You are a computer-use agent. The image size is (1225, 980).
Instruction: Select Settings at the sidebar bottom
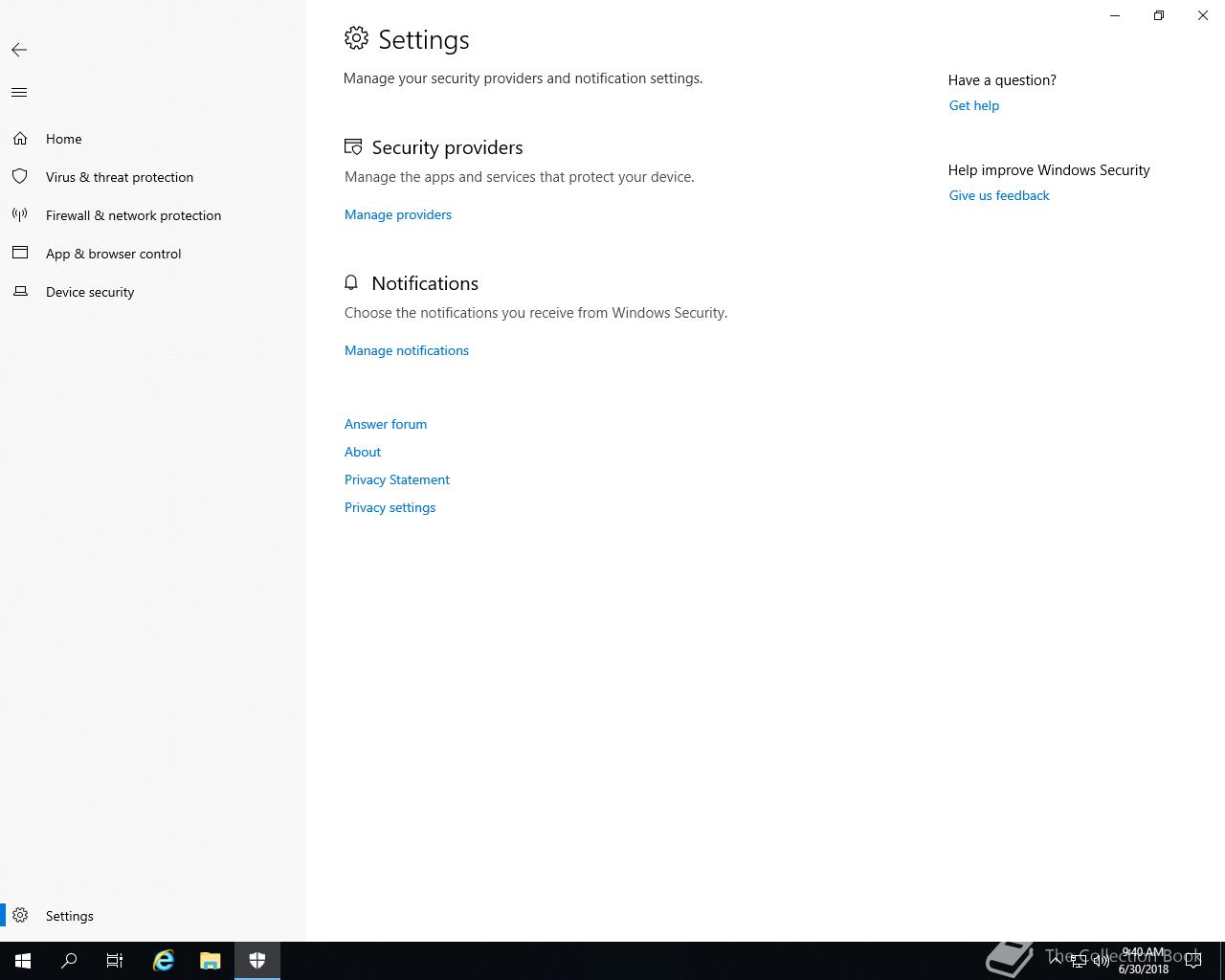[153, 916]
